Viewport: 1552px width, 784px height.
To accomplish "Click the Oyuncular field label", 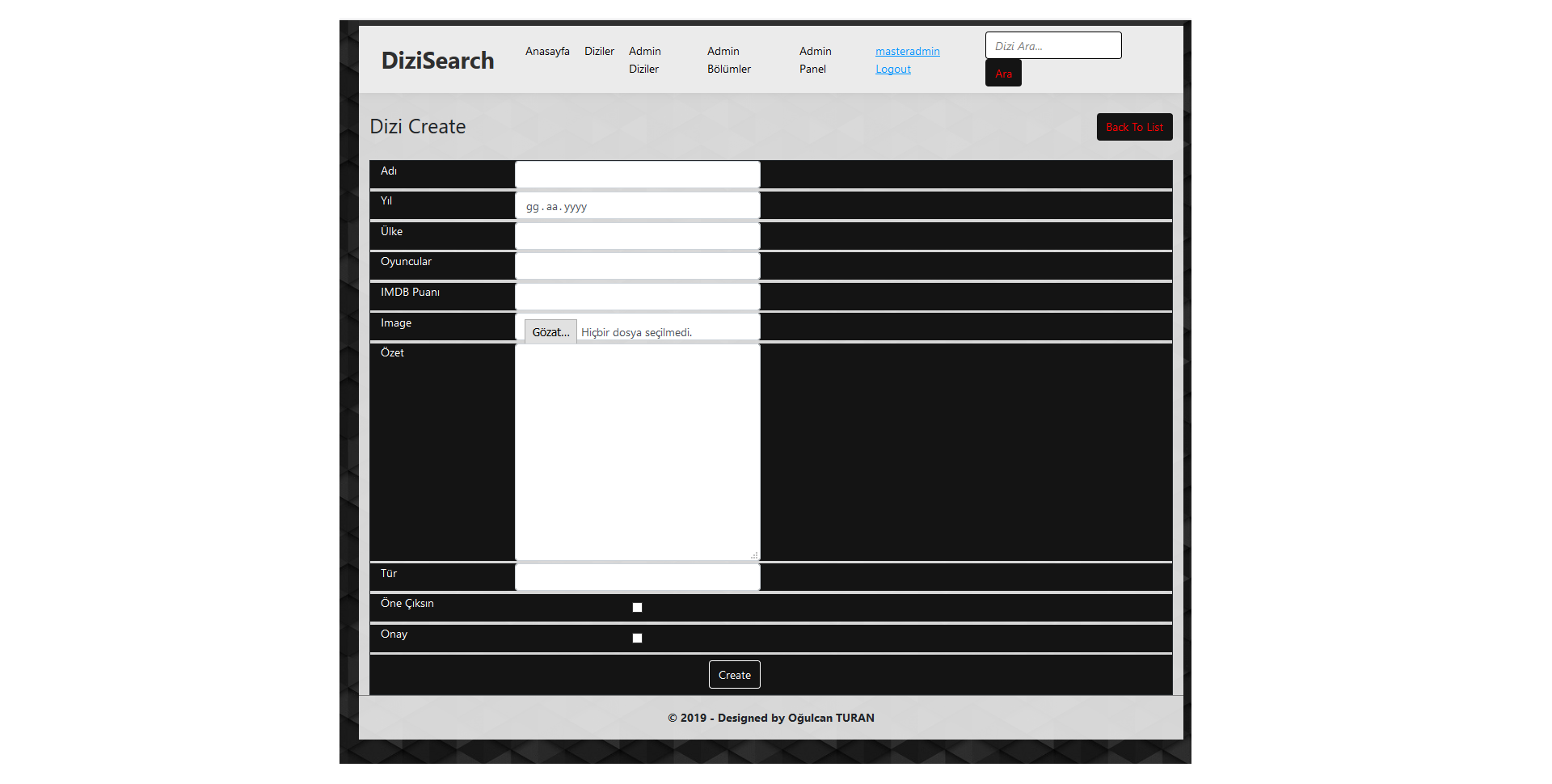I will (406, 261).
